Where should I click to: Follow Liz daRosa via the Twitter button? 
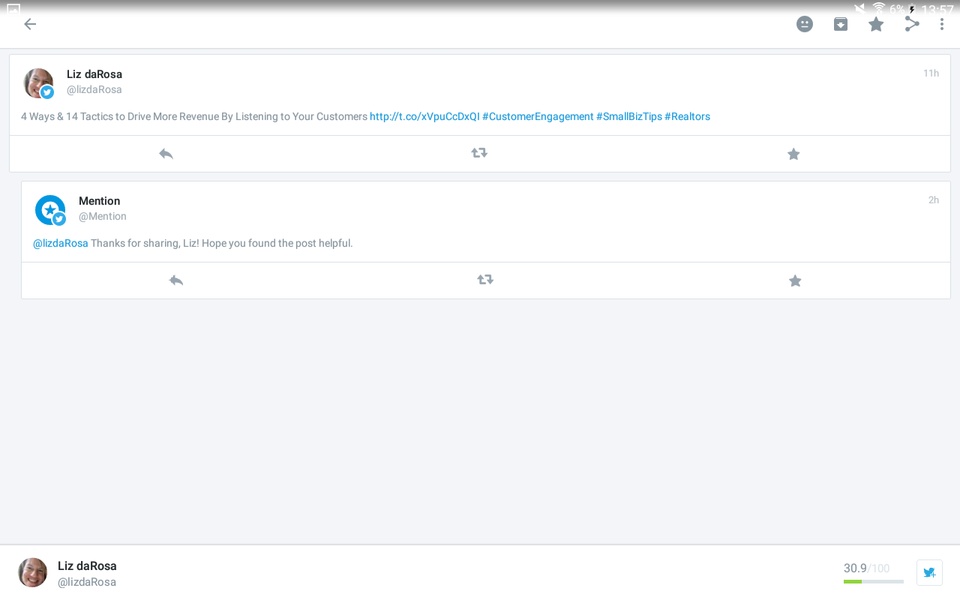click(929, 573)
